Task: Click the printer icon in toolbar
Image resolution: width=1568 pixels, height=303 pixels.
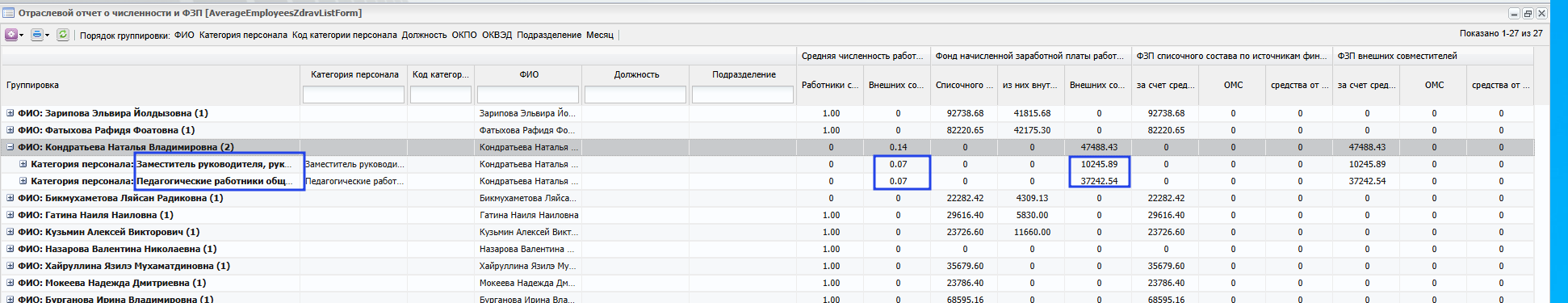Action: 36,35
